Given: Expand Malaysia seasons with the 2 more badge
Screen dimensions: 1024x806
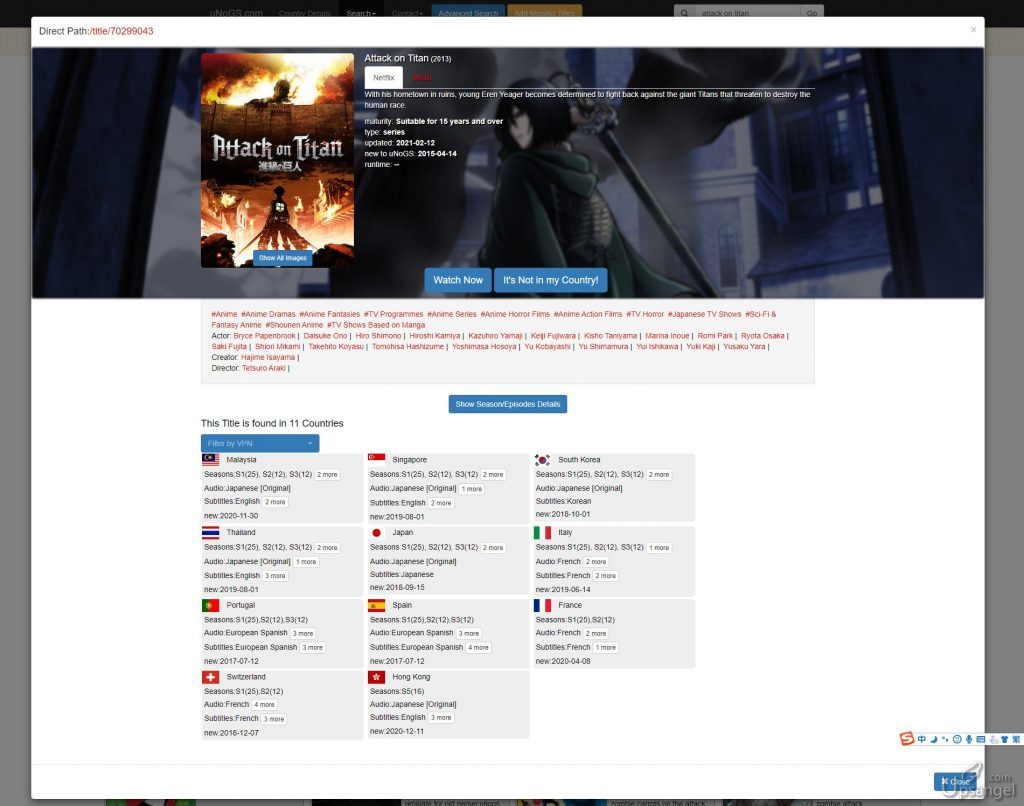Looking at the screenshot, I should point(327,475).
